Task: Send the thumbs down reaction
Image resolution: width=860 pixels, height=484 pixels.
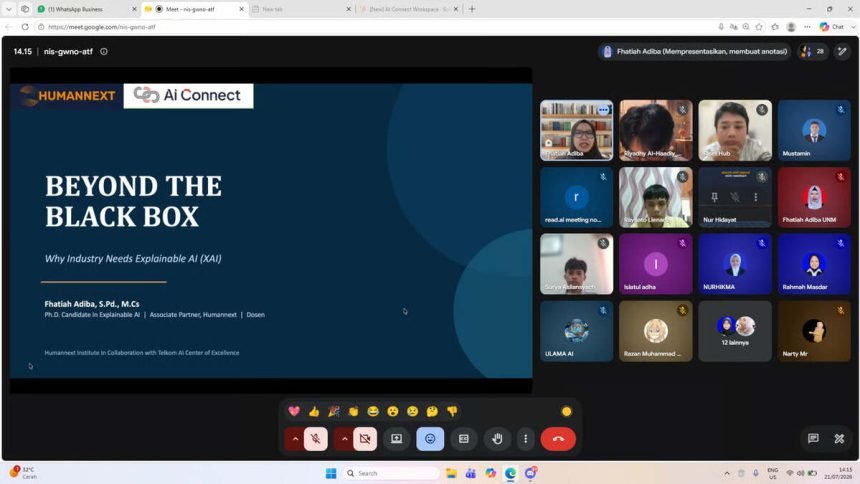Action: pyautogui.click(x=452, y=411)
